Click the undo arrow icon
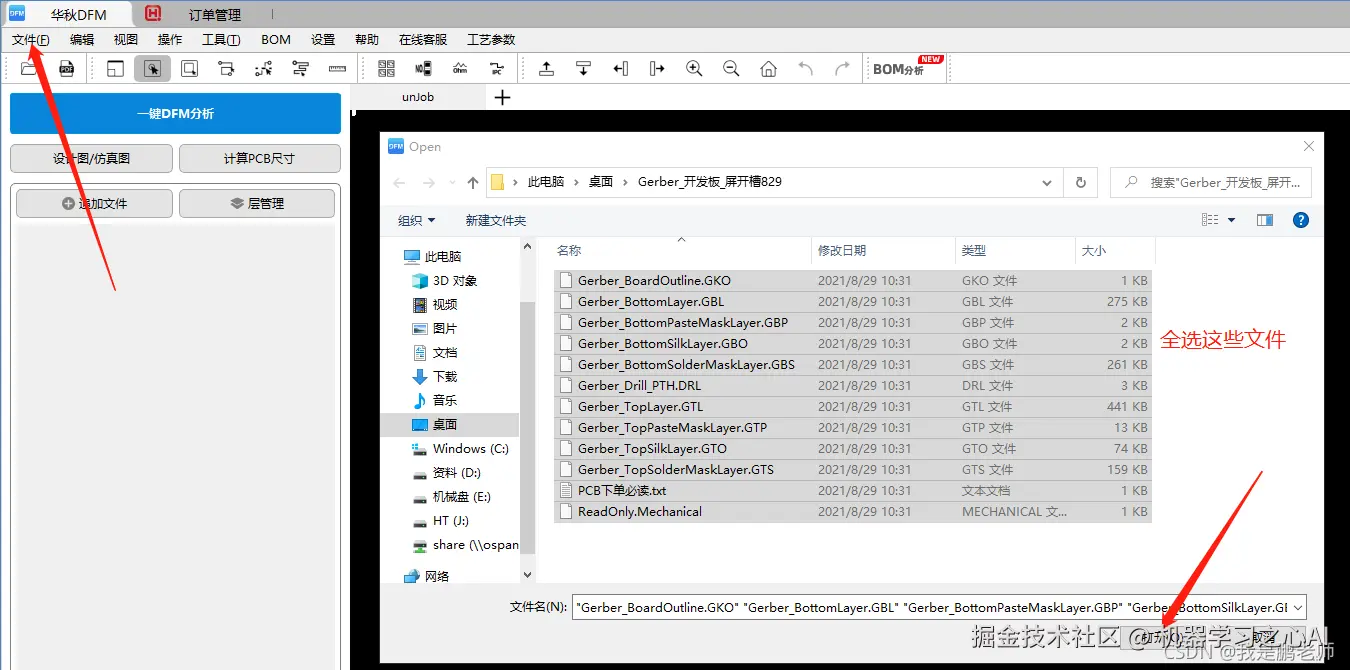This screenshot has width=1350, height=670. [x=805, y=69]
